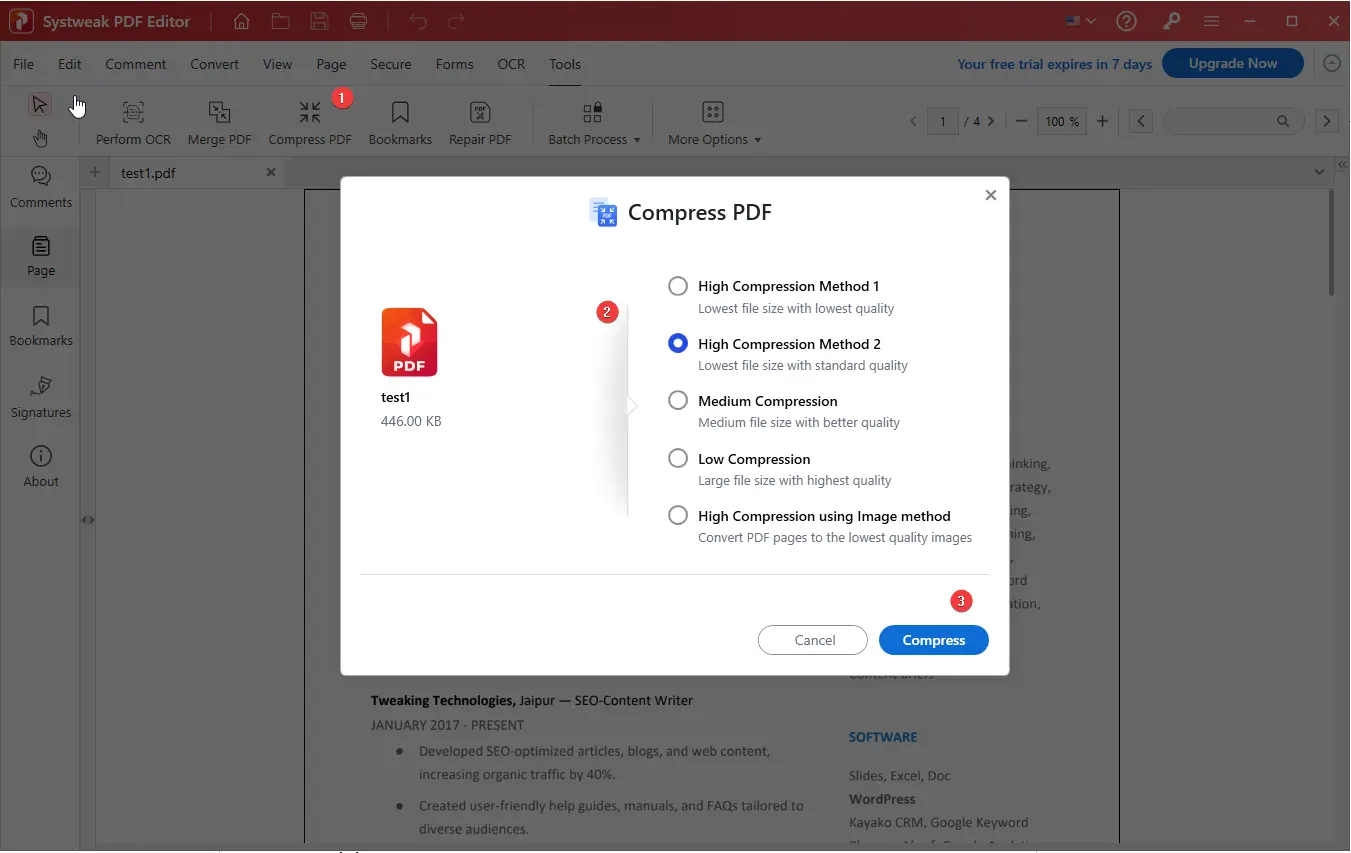Screen dimensions: 1351x853
Task: Toggle left panel collapse handle
Action: [x=88, y=520]
